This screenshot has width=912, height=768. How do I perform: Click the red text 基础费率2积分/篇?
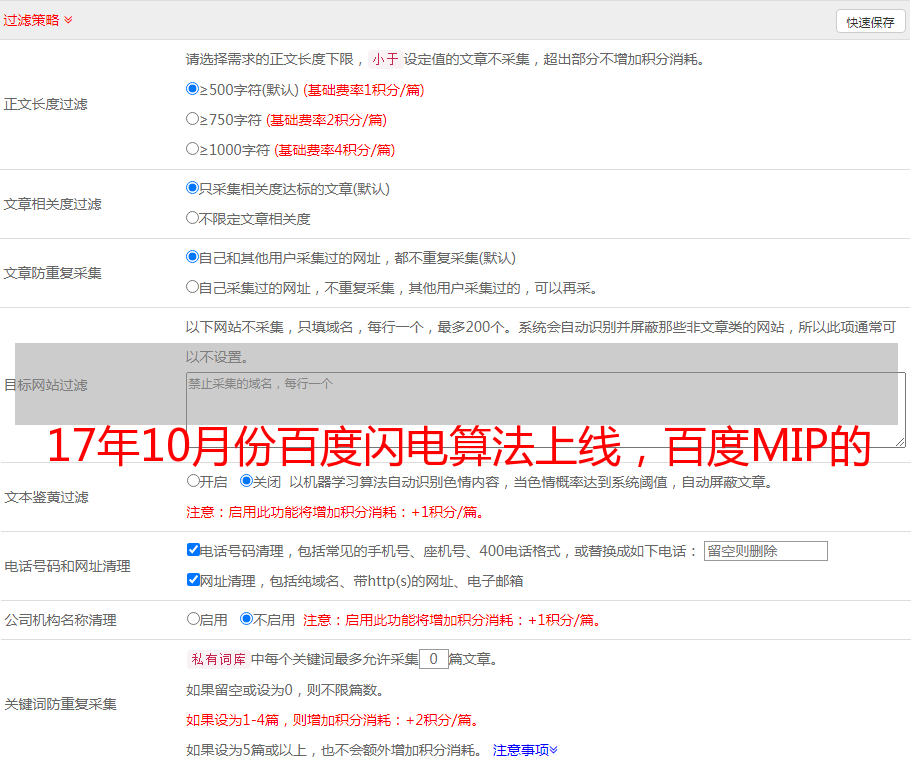click(x=326, y=120)
